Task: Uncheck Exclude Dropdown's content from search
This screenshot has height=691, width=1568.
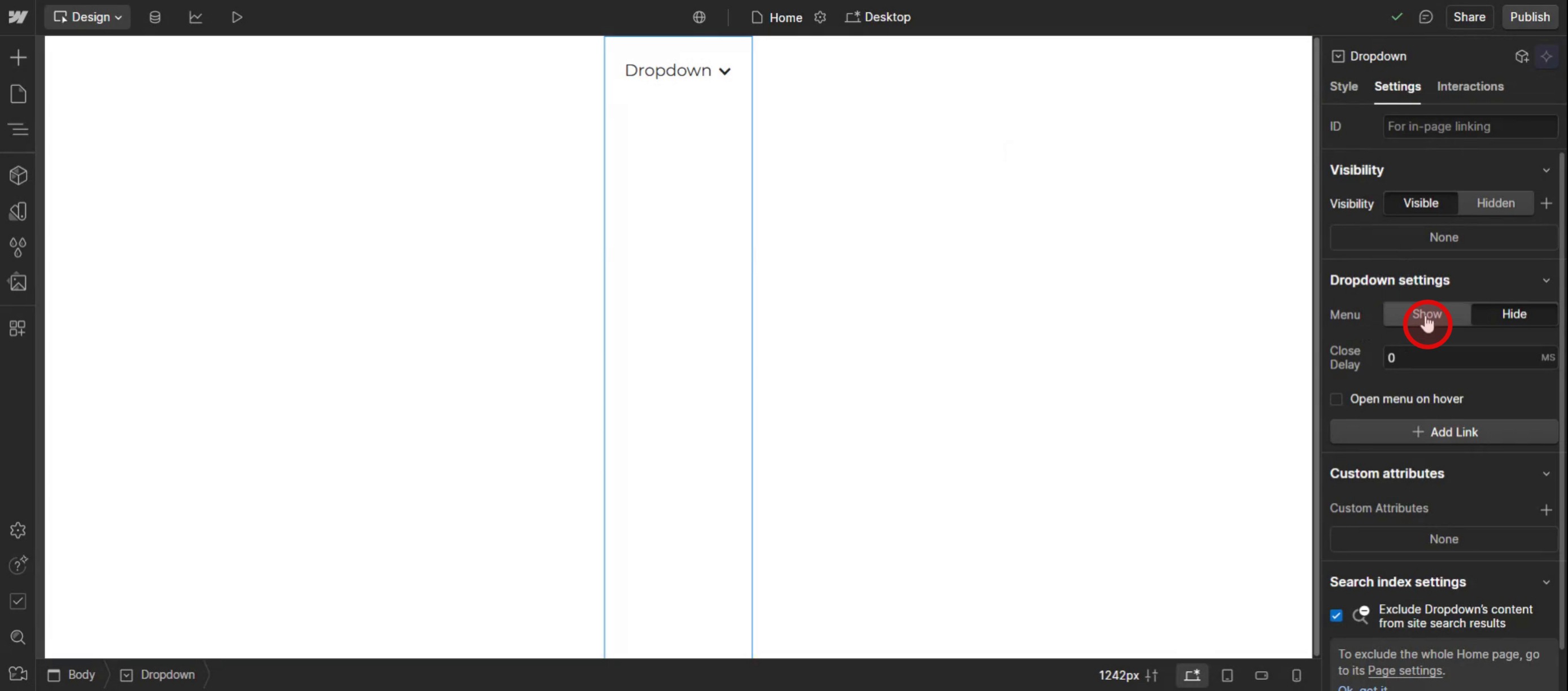Action: point(1336,615)
